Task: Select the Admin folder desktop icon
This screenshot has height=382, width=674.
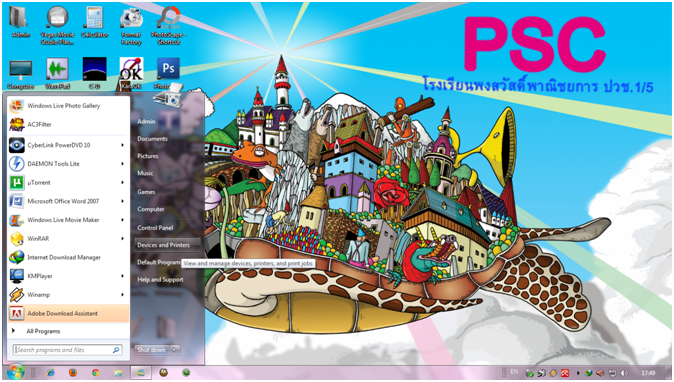Action: click(20, 22)
